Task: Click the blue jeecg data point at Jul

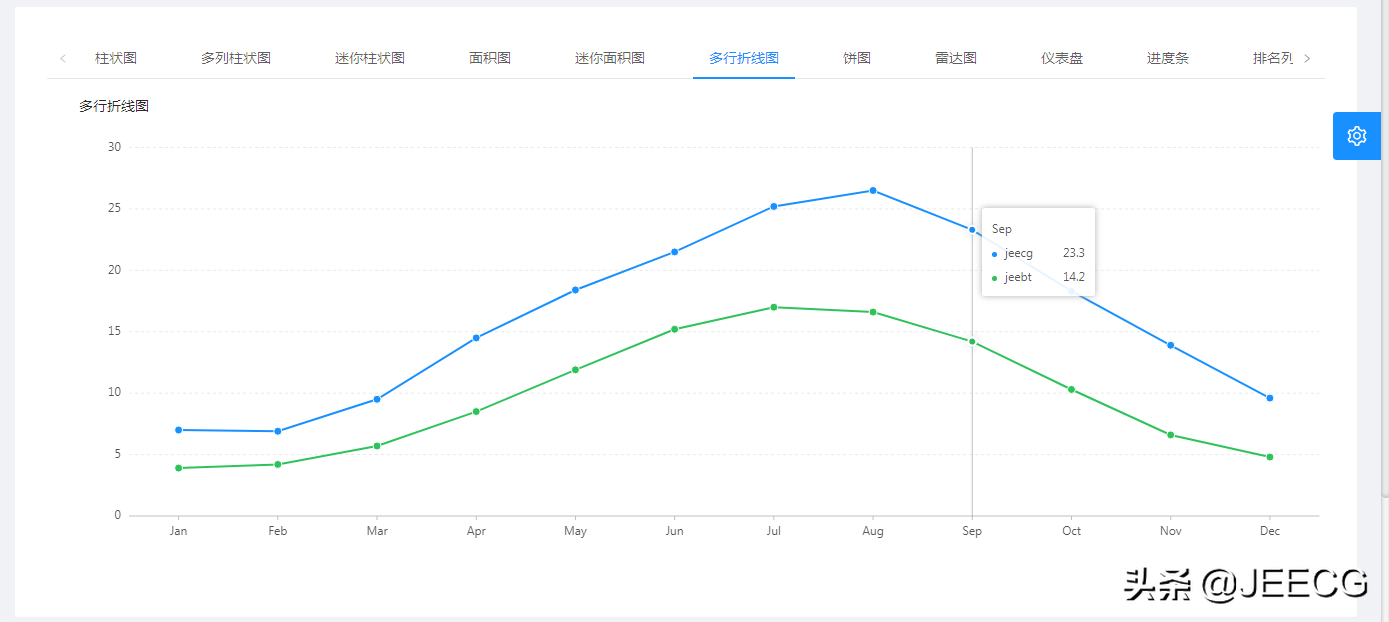Action: click(774, 207)
